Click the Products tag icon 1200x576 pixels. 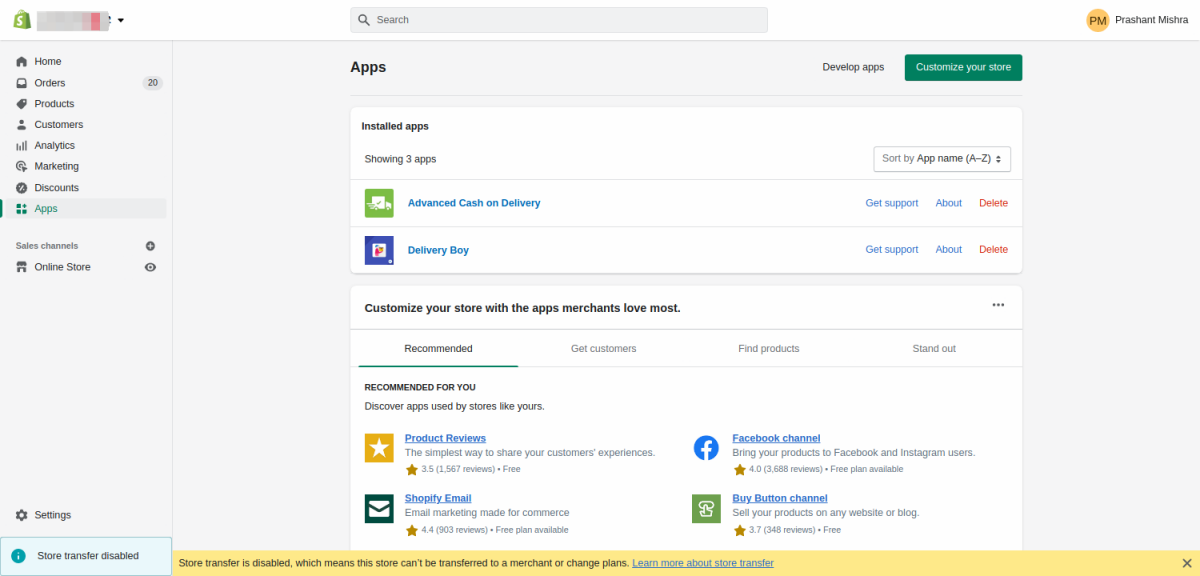(22, 104)
